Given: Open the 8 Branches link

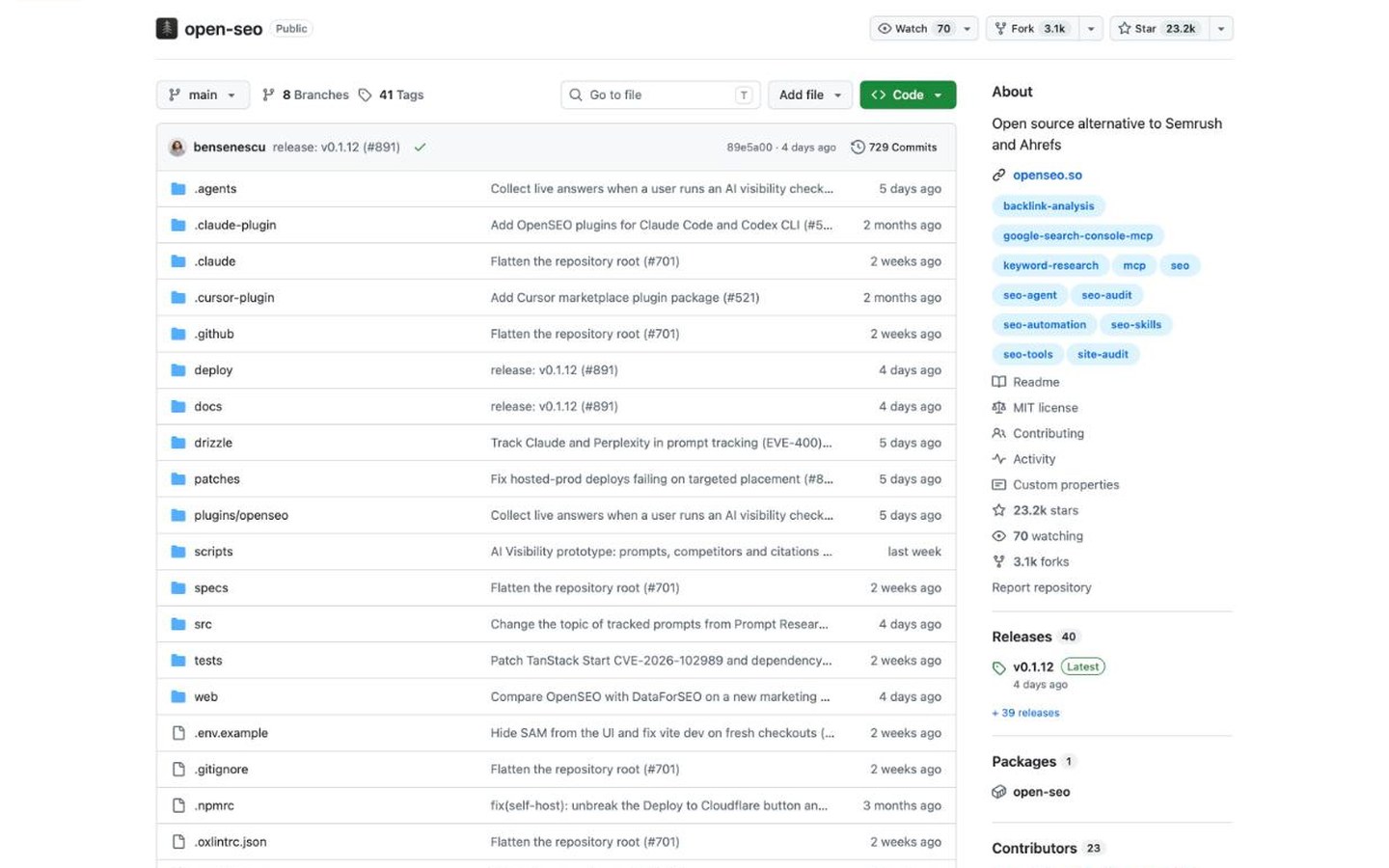Looking at the screenshot, I should pyautogui.click(x=306, y=95).
